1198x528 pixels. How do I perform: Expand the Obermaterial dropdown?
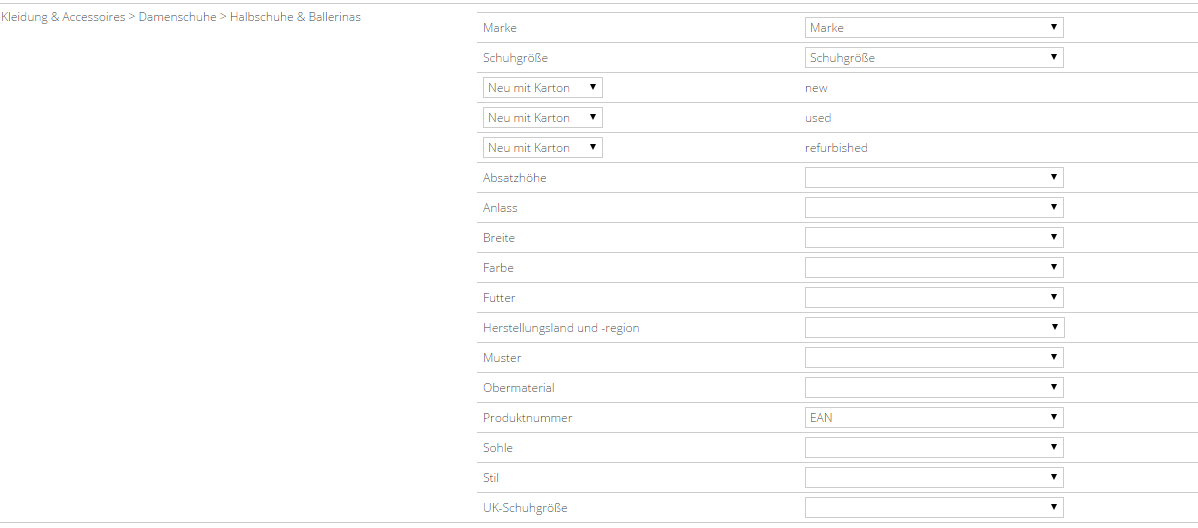[933, 388]
